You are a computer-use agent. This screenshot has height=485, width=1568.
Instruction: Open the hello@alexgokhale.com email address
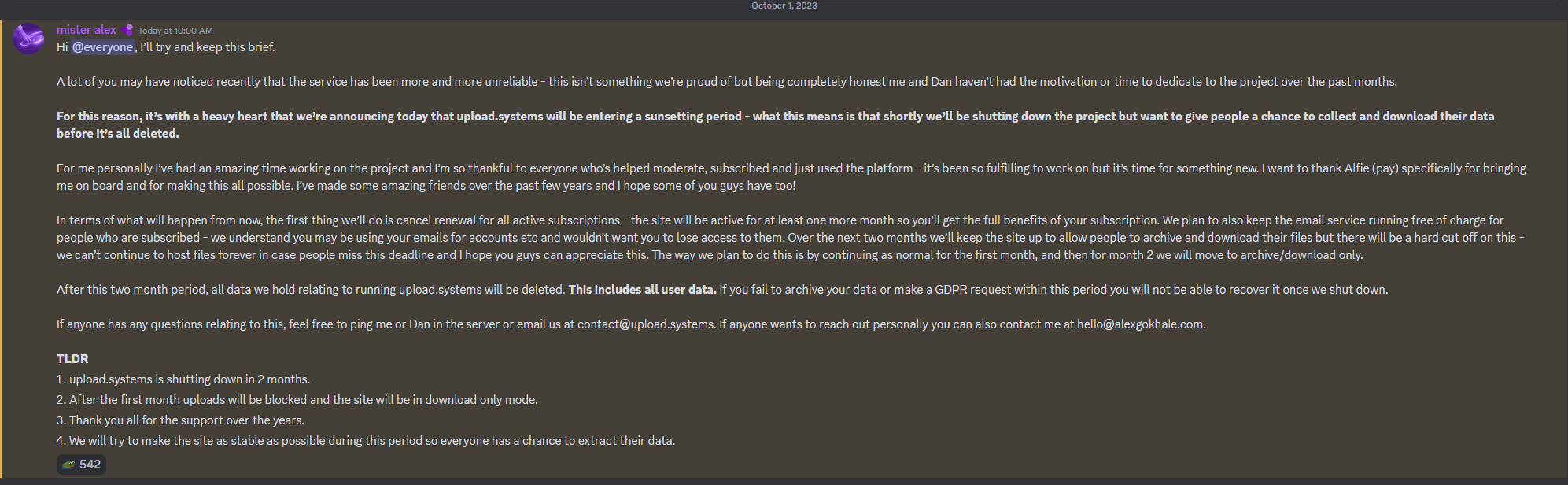coord(1140,324)
